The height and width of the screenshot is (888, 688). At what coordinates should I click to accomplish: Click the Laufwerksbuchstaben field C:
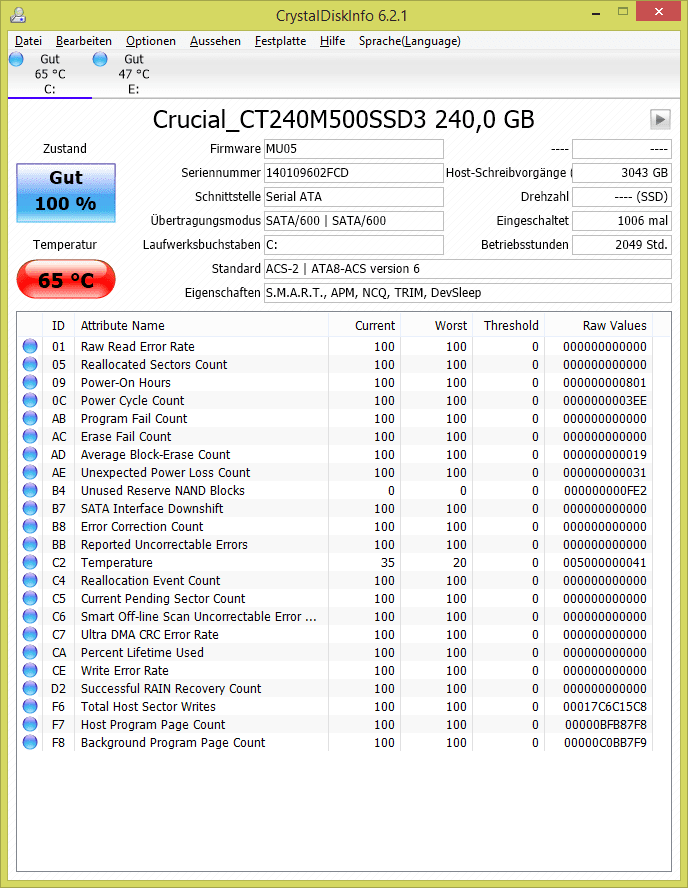click(x=354, y=245)
